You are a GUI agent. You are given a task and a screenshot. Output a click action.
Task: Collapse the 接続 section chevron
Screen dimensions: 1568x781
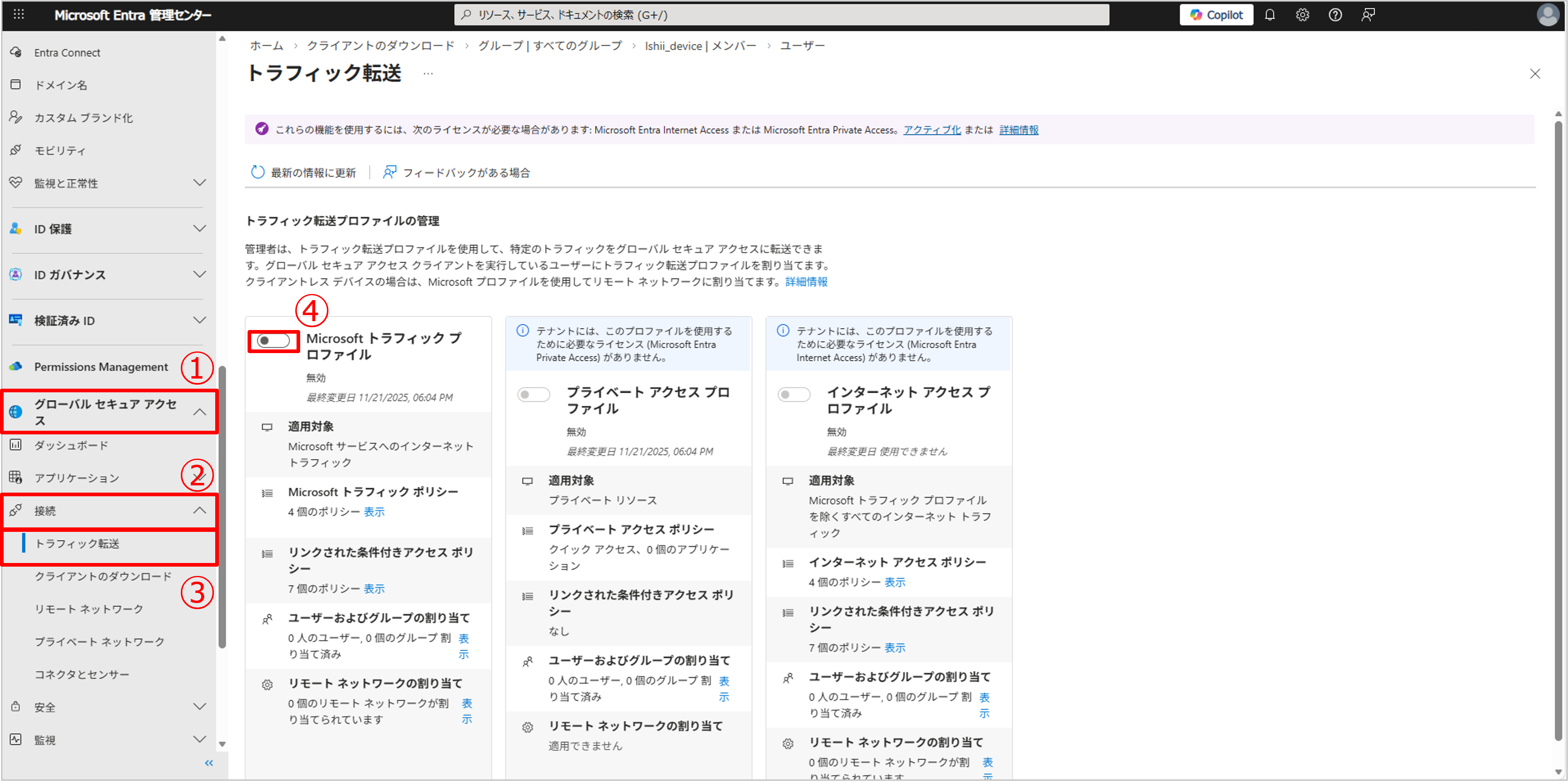coord(200,510)
